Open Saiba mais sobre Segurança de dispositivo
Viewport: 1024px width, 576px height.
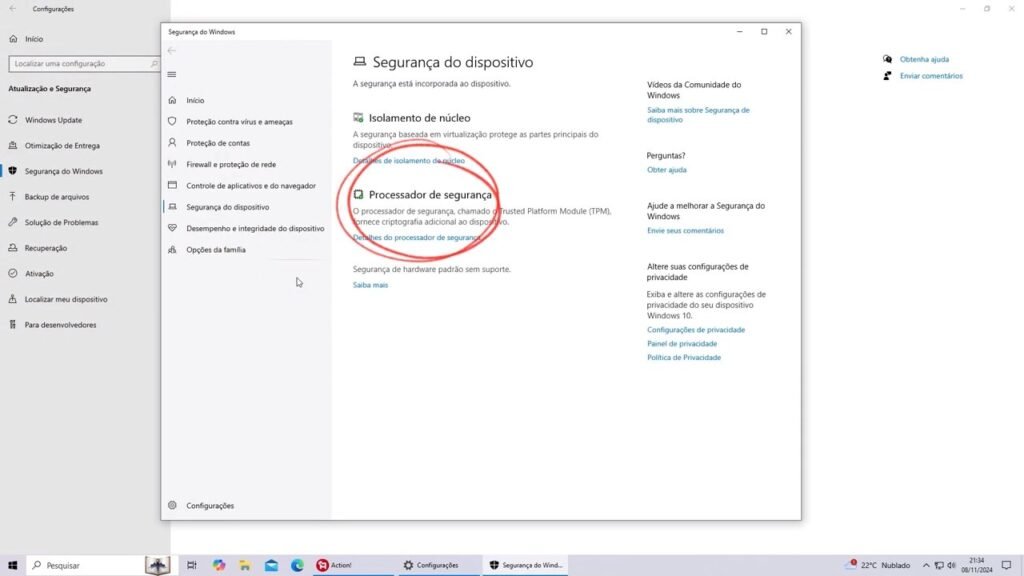pyautogui.click(x=698, y=115)
